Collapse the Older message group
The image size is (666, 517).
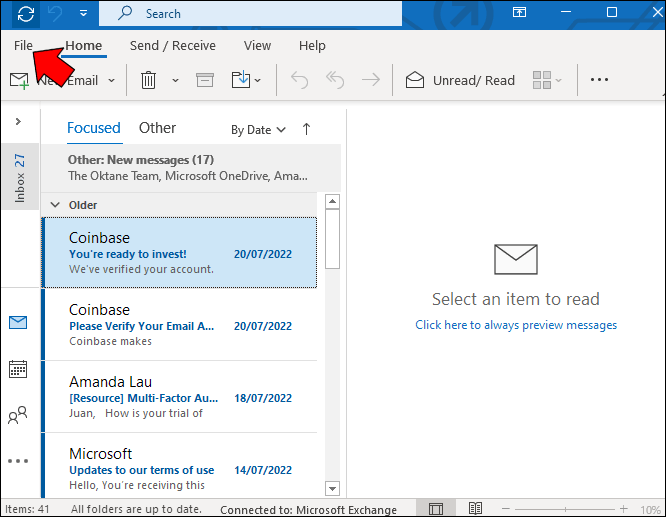click(x=55, y=205)
